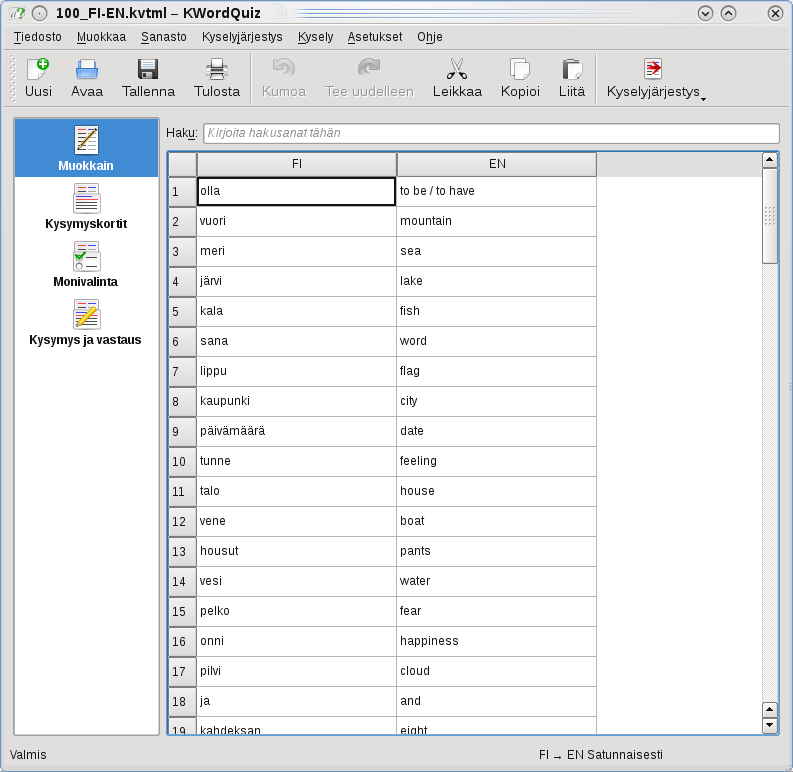Select the cell containing 'pelko'
Screen dimensions: 793x772
tap(296, 611)
